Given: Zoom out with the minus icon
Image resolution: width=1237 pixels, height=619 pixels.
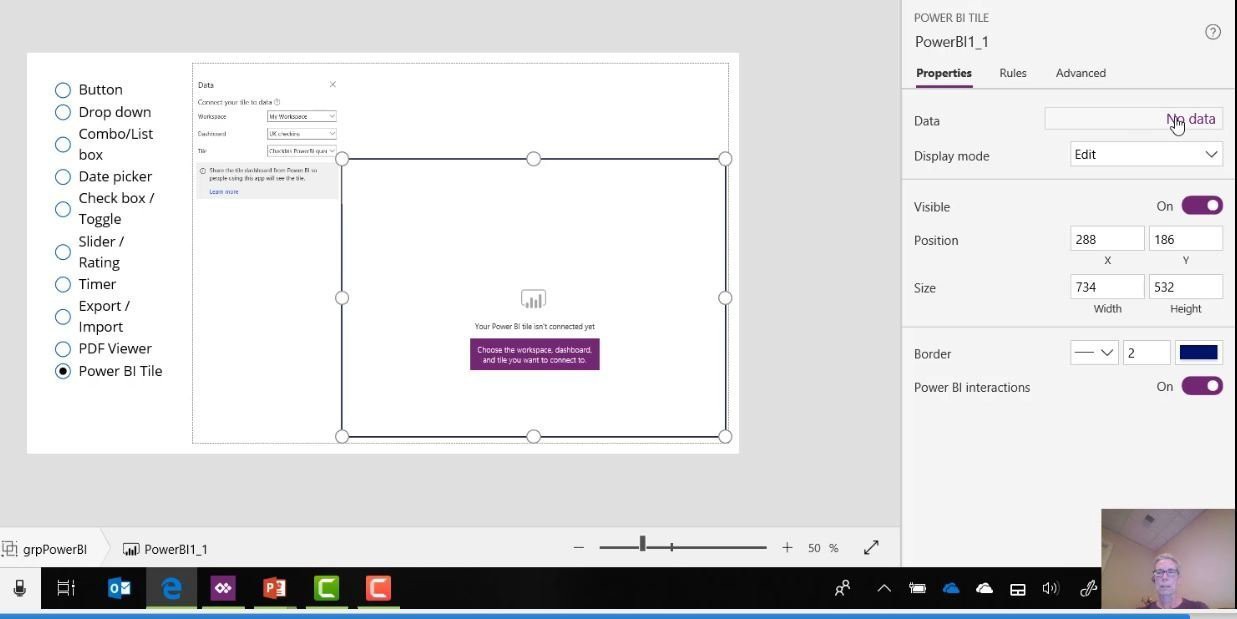Looking at the screenshot, I should 579,548.
